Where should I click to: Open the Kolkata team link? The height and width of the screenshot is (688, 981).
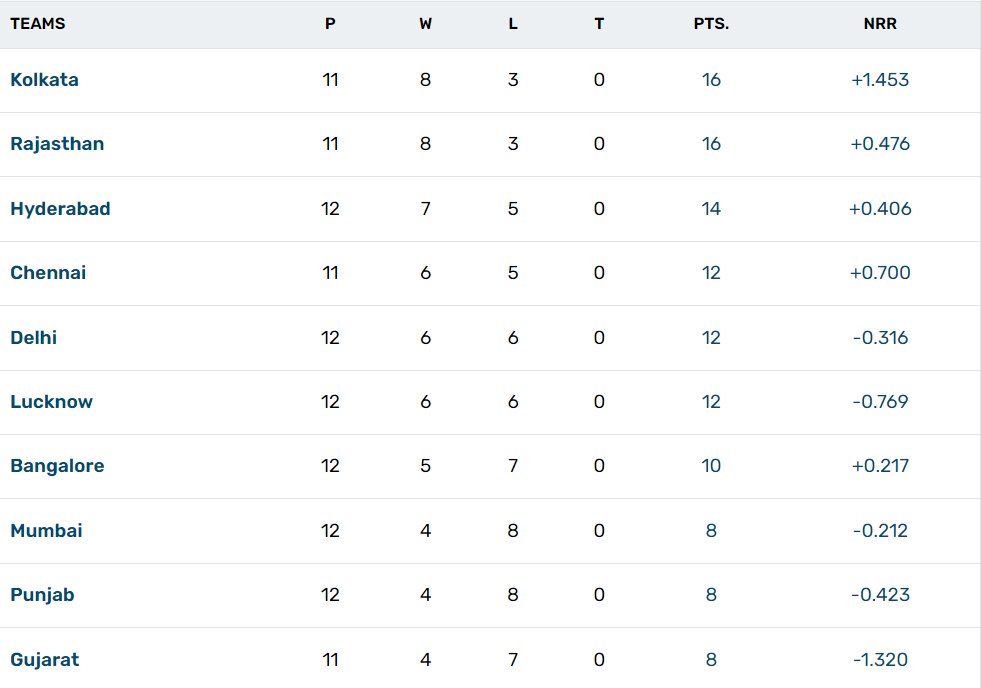44,80
